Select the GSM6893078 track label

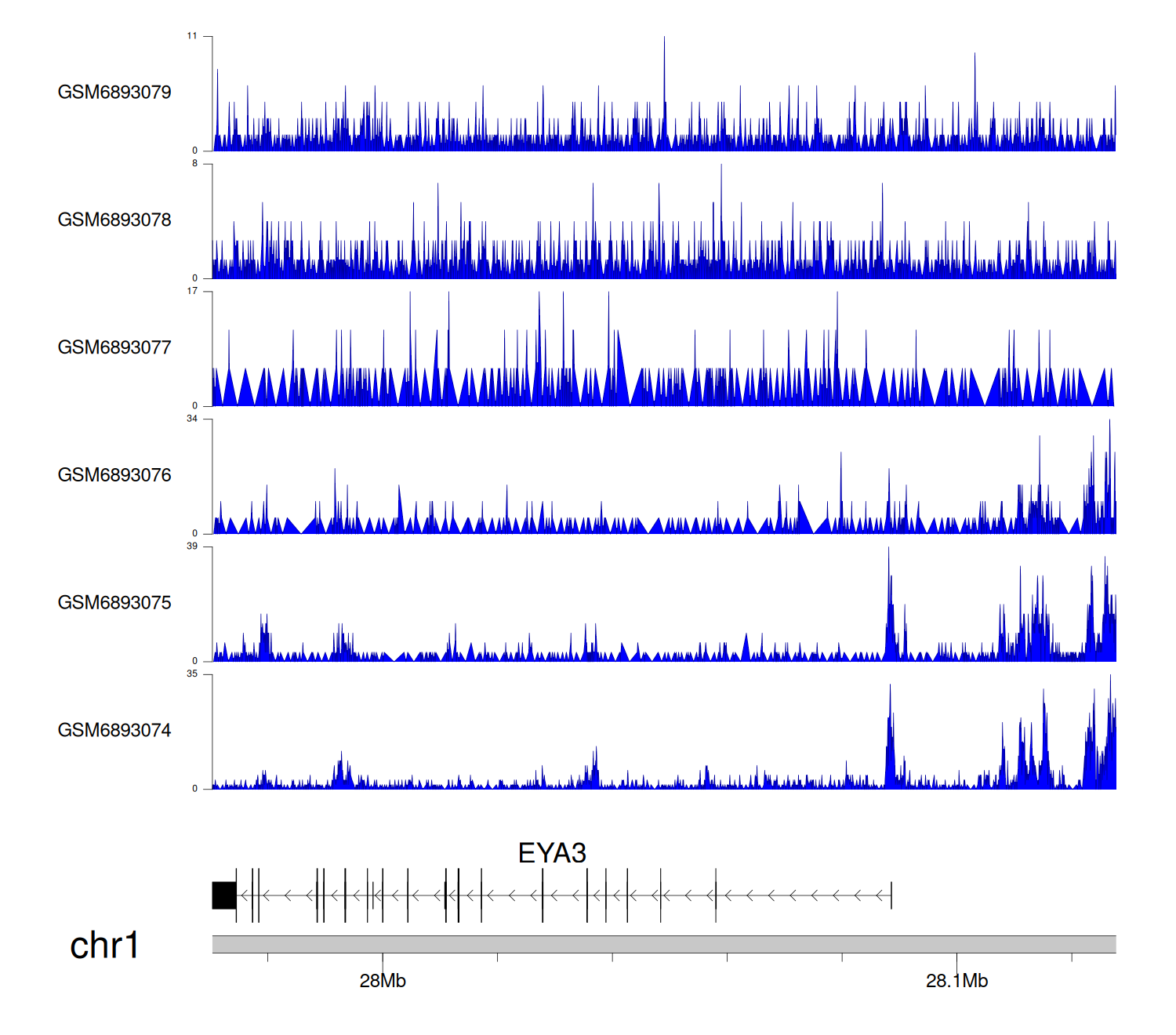(114, 220)
